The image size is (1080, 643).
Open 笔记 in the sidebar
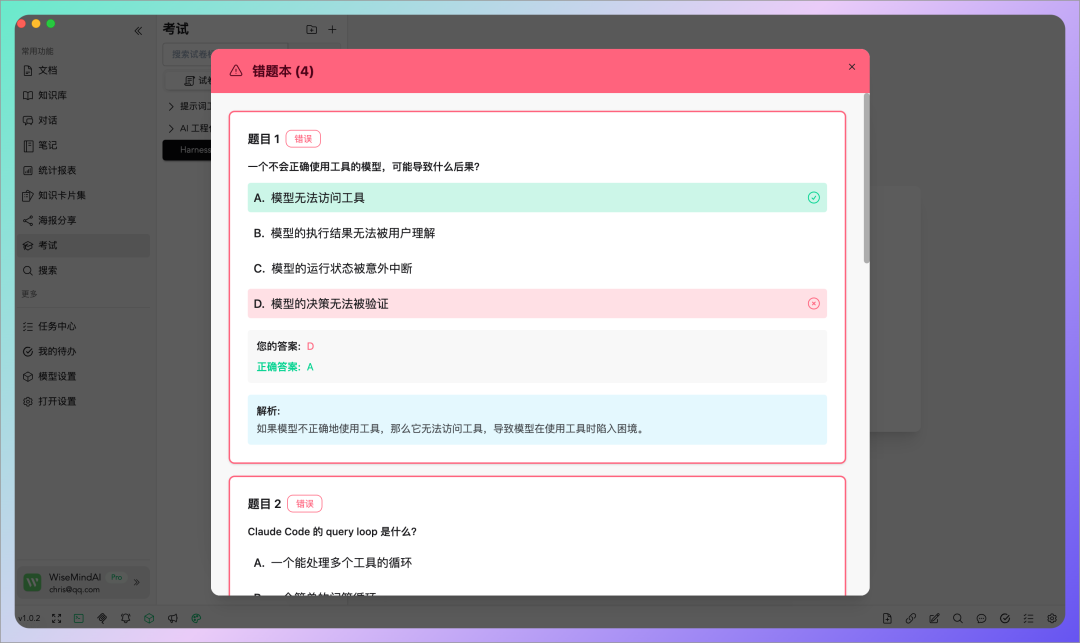pyautogui.click(x=83, y=145)
